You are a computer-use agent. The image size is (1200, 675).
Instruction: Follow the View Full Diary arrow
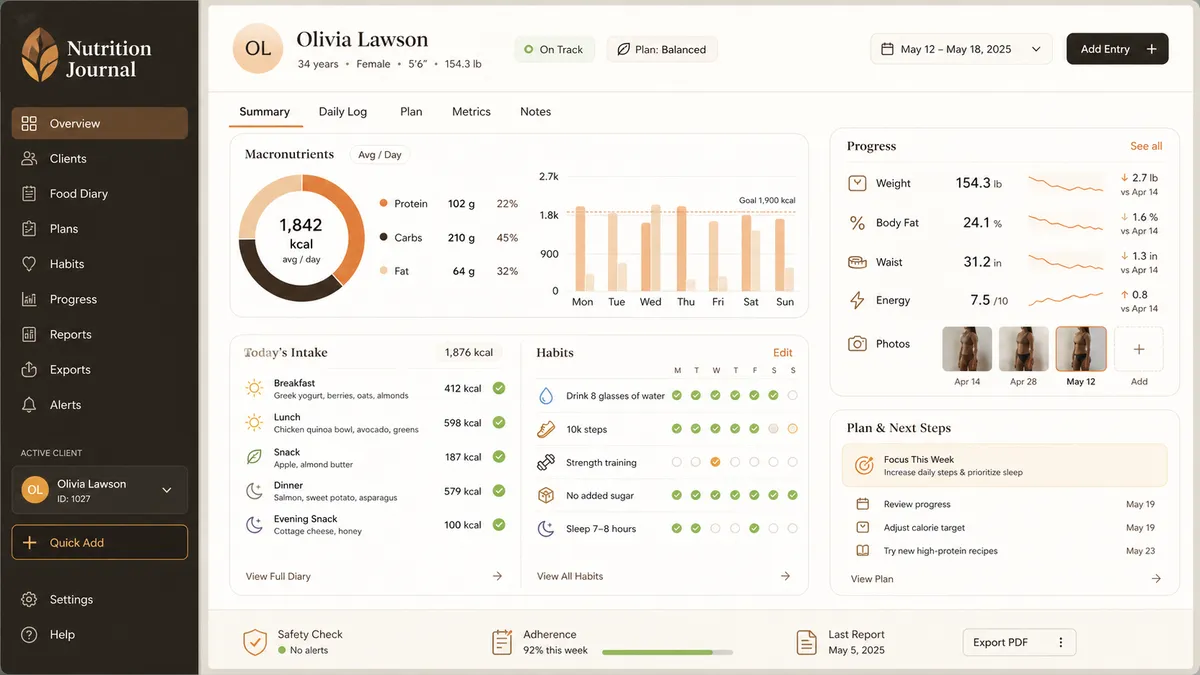pyautogui.click(x=498, y=576)
